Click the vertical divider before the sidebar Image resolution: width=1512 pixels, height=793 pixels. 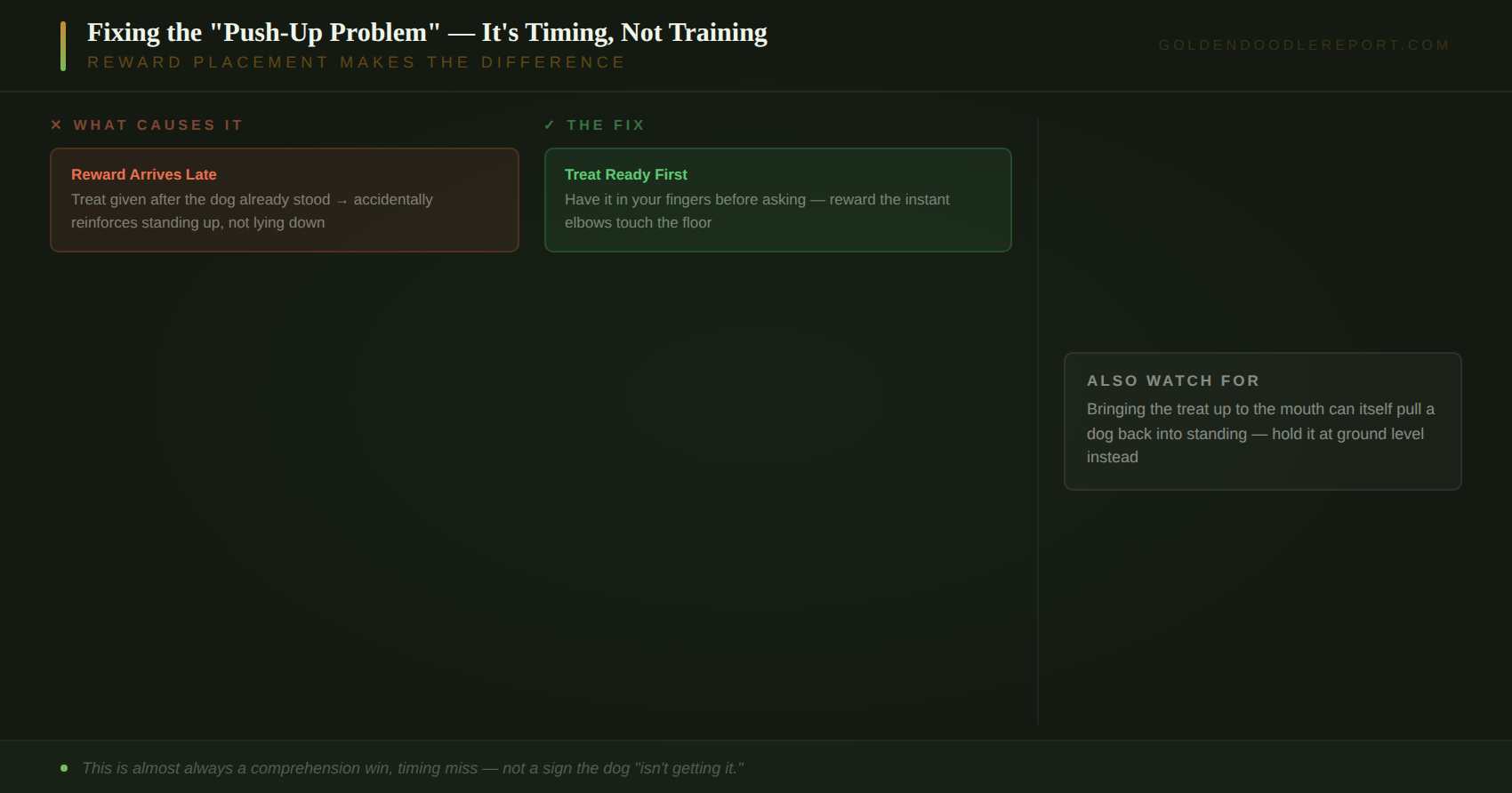click(x=1038, y=421)
